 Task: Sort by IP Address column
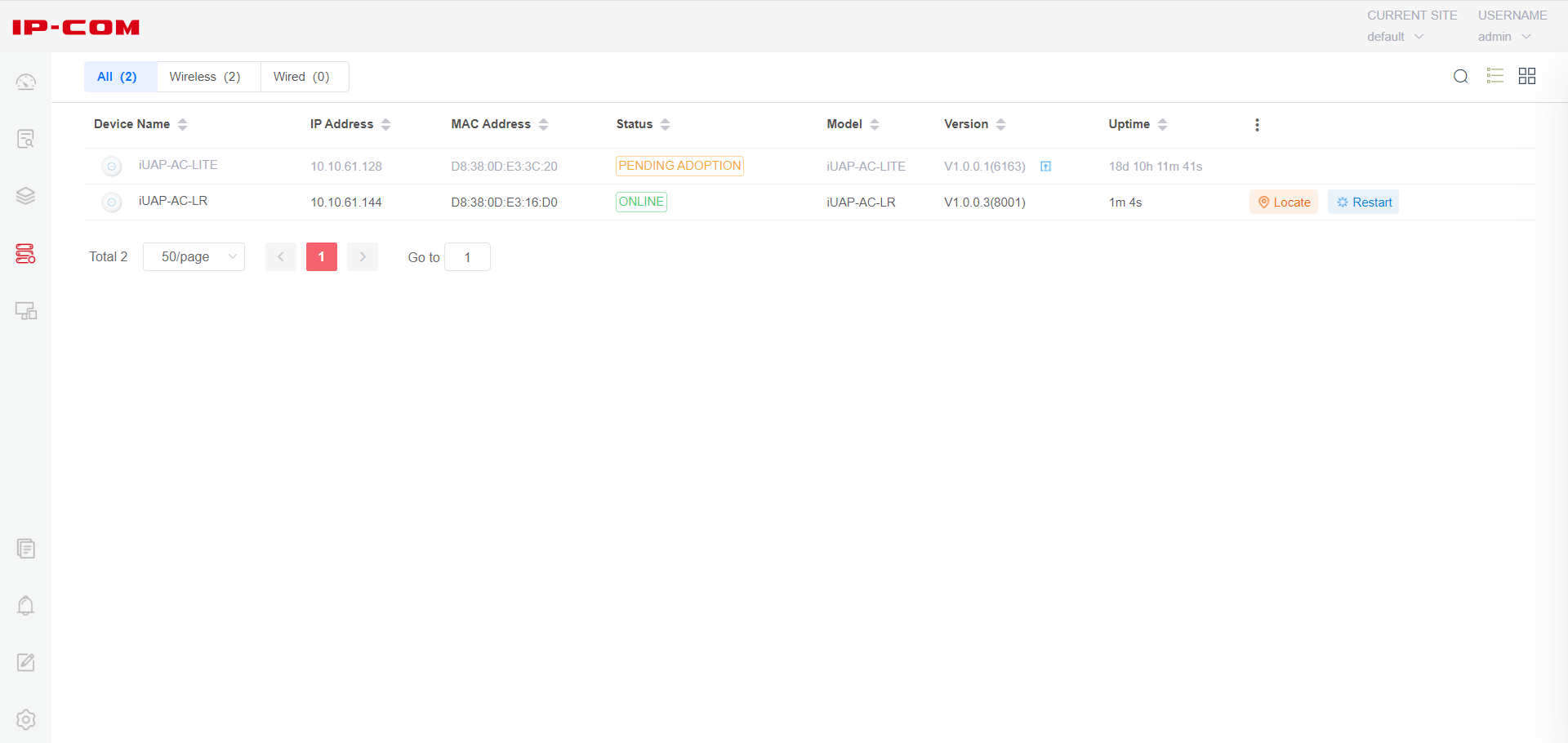(x=385, y=124)
